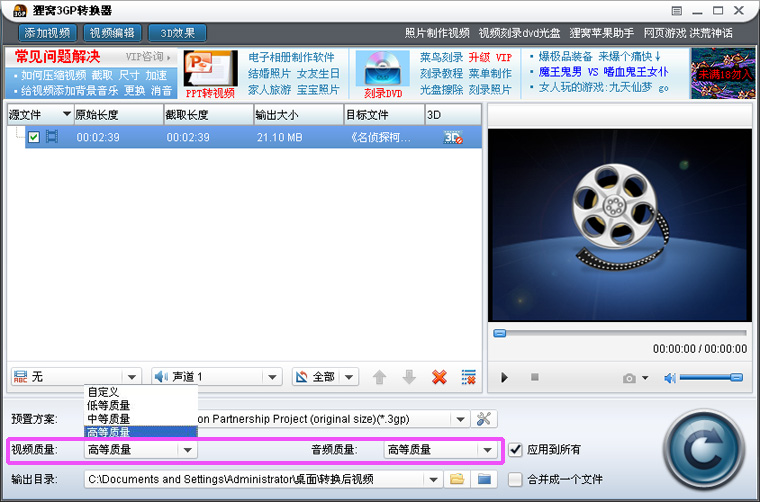Select the 21.10 MB output size cell
This screenshot has height=502, width=760.
pos(280,137)
